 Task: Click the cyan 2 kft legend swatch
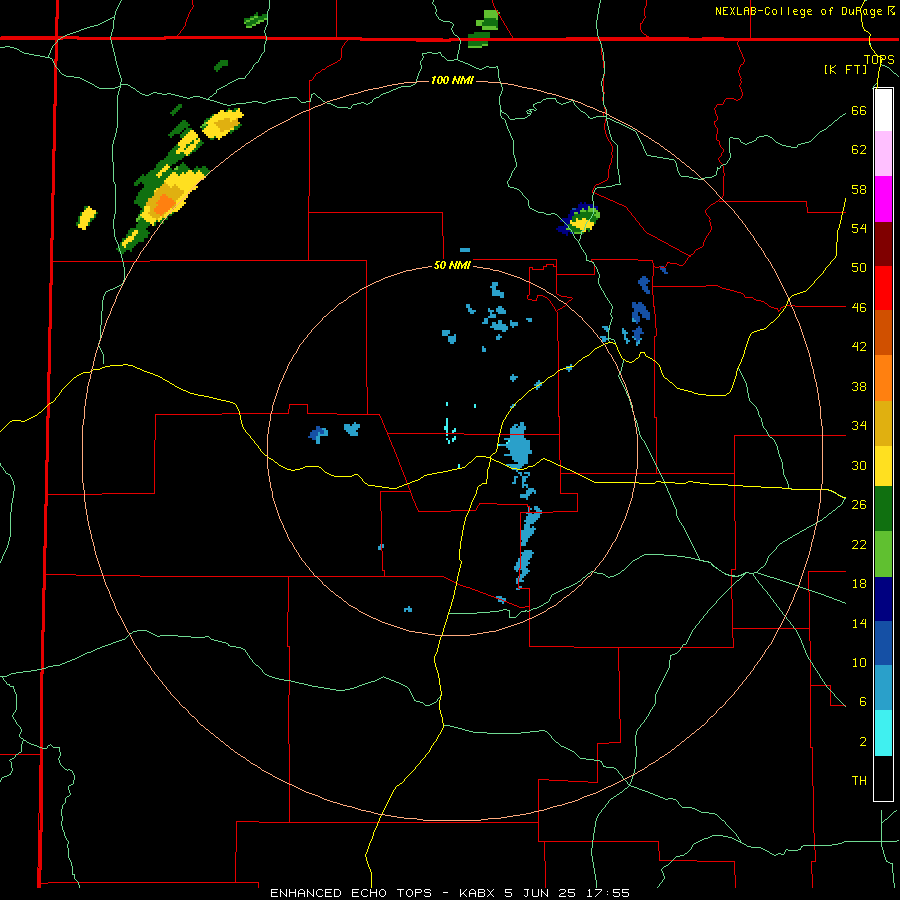(883, 733)
